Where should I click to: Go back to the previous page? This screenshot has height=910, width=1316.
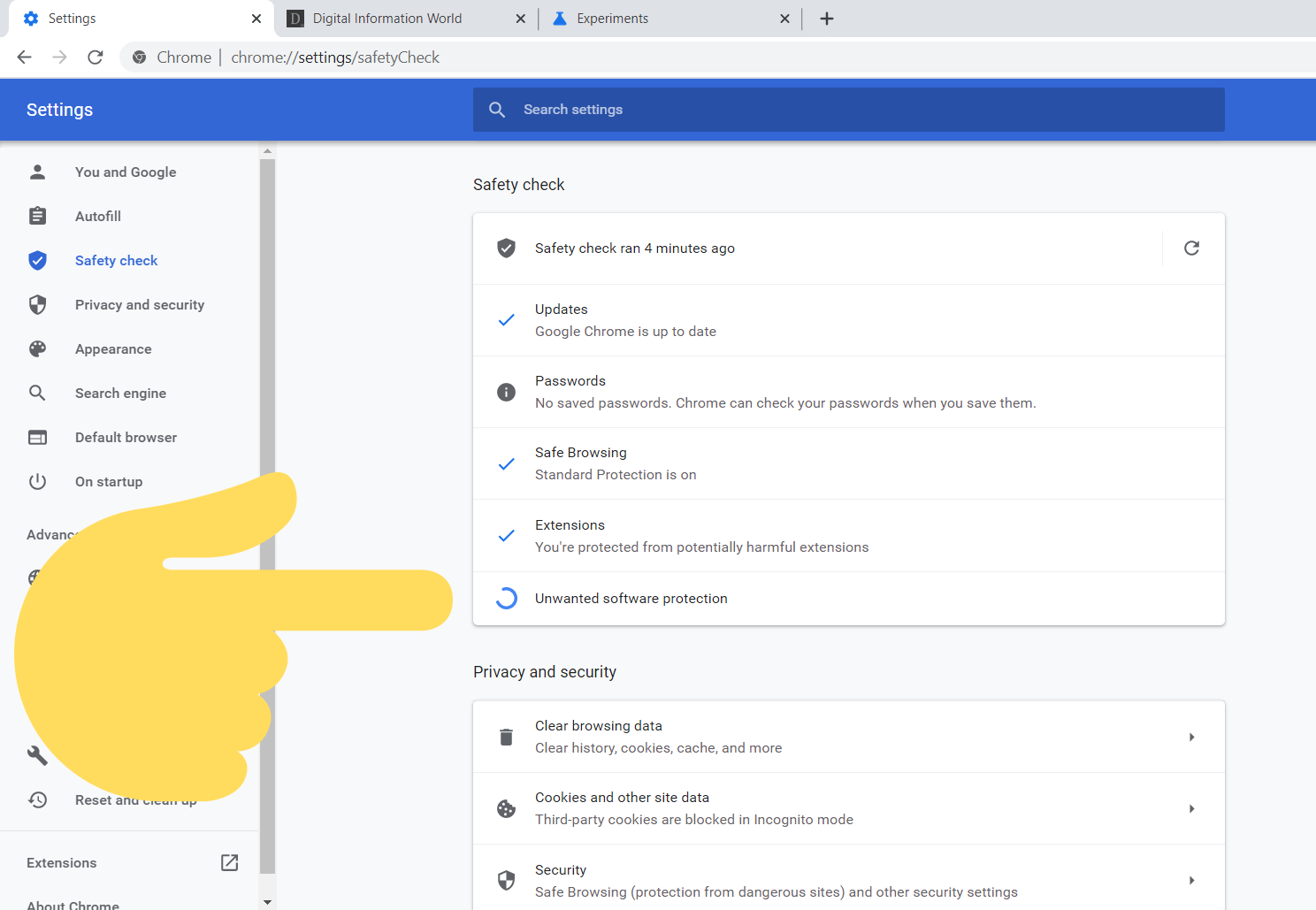pos(24,57)
